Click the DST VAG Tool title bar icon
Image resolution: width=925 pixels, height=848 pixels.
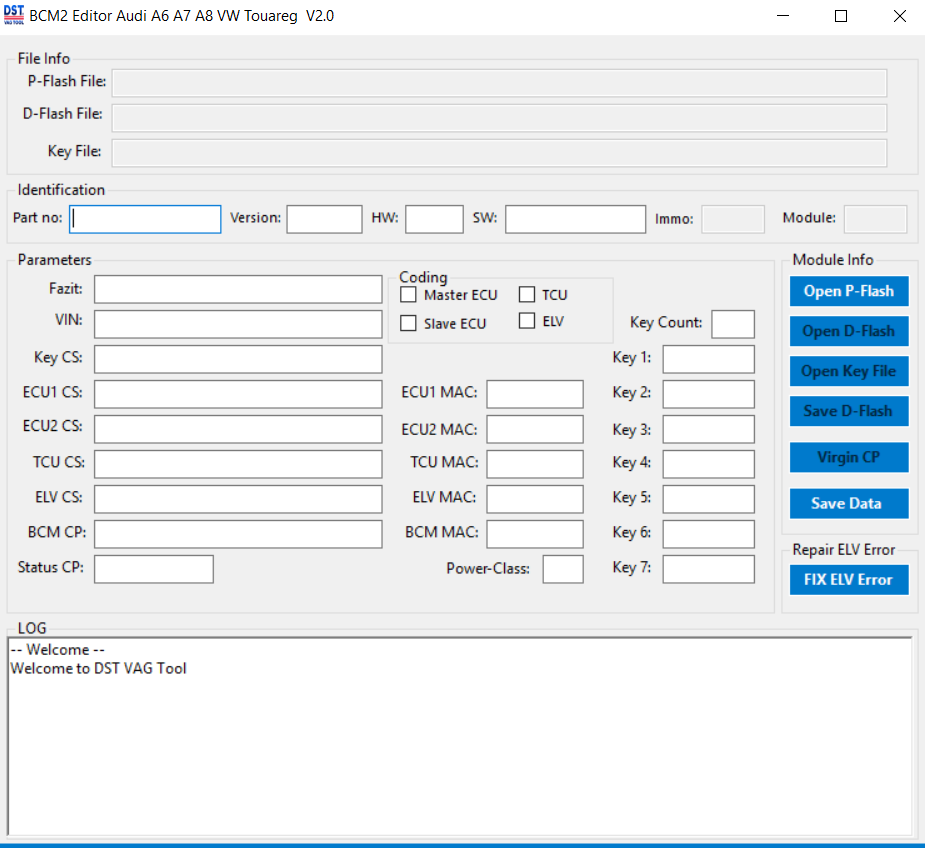click(x=14, y=15)
